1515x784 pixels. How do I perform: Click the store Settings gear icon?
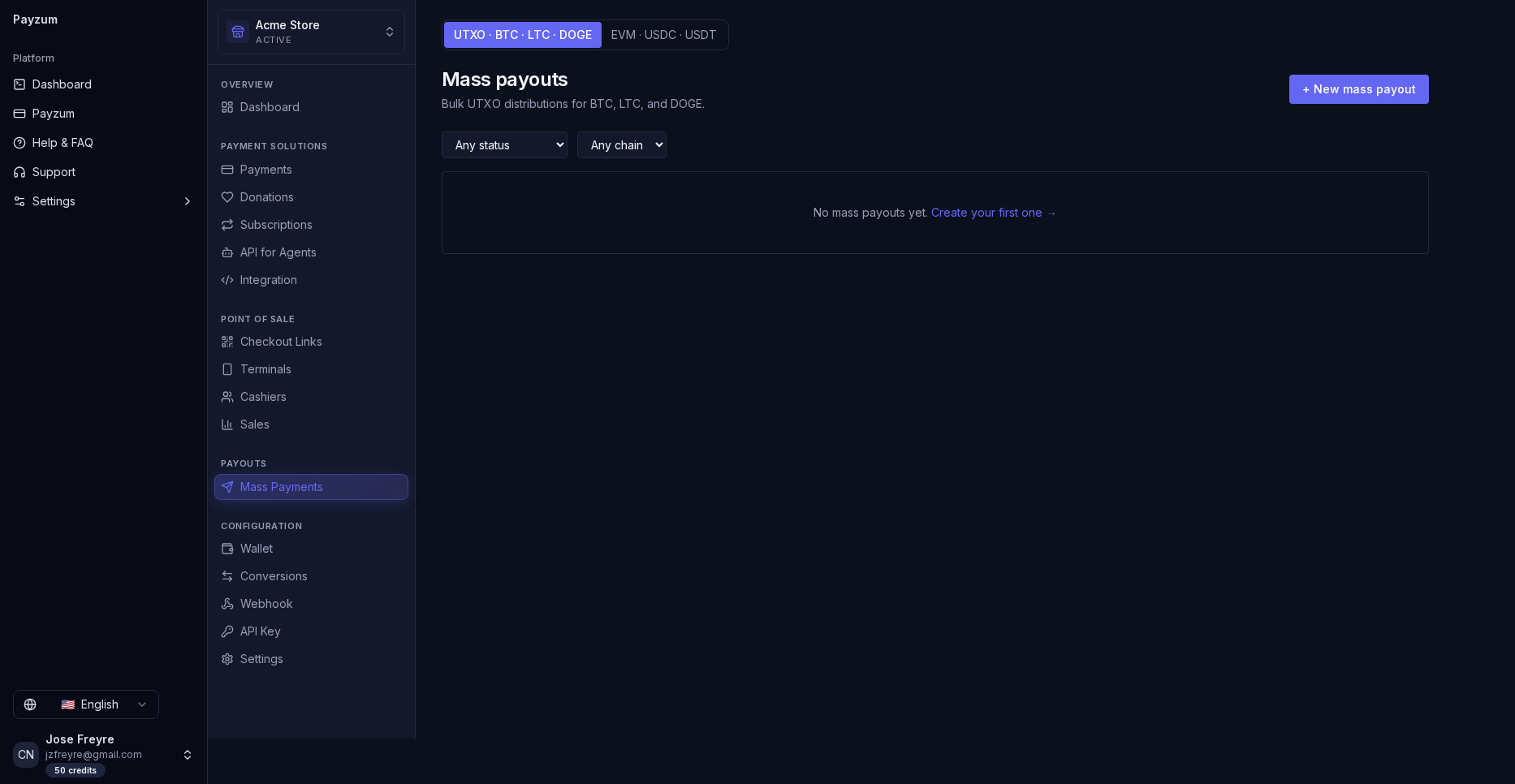tap(227, 659)
